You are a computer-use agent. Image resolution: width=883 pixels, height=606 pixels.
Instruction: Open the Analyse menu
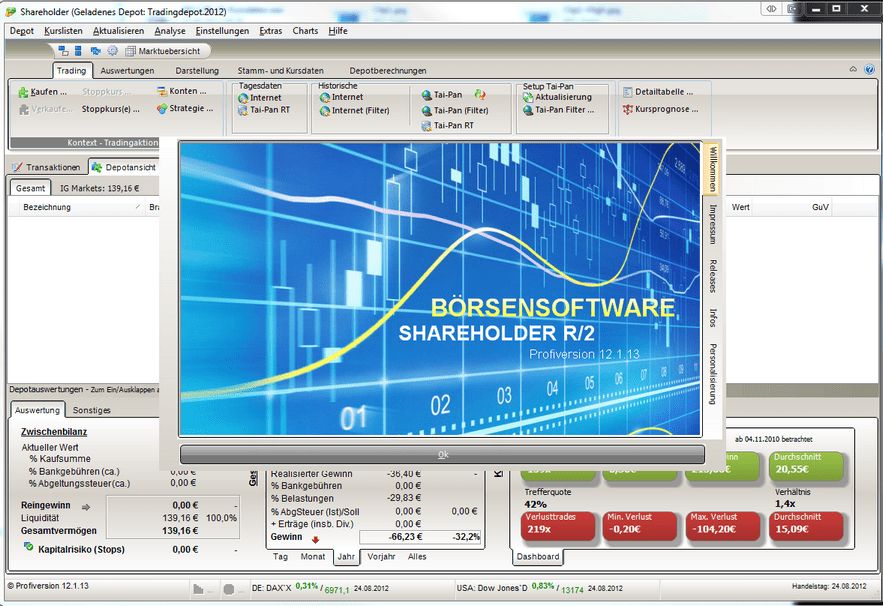click(x=170, y=31)
